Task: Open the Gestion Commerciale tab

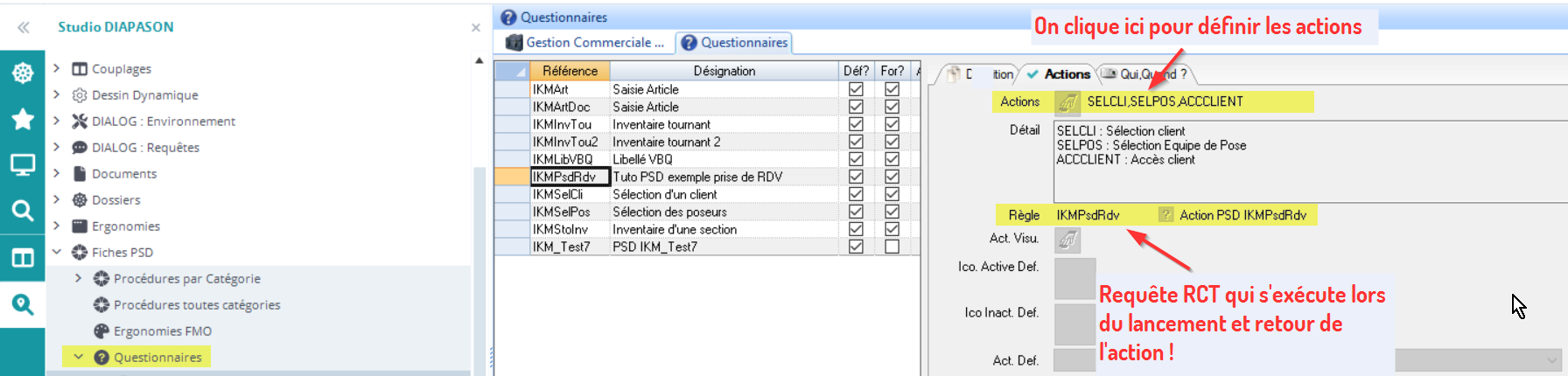Action: pyautogui.click(x=586, y=42)
